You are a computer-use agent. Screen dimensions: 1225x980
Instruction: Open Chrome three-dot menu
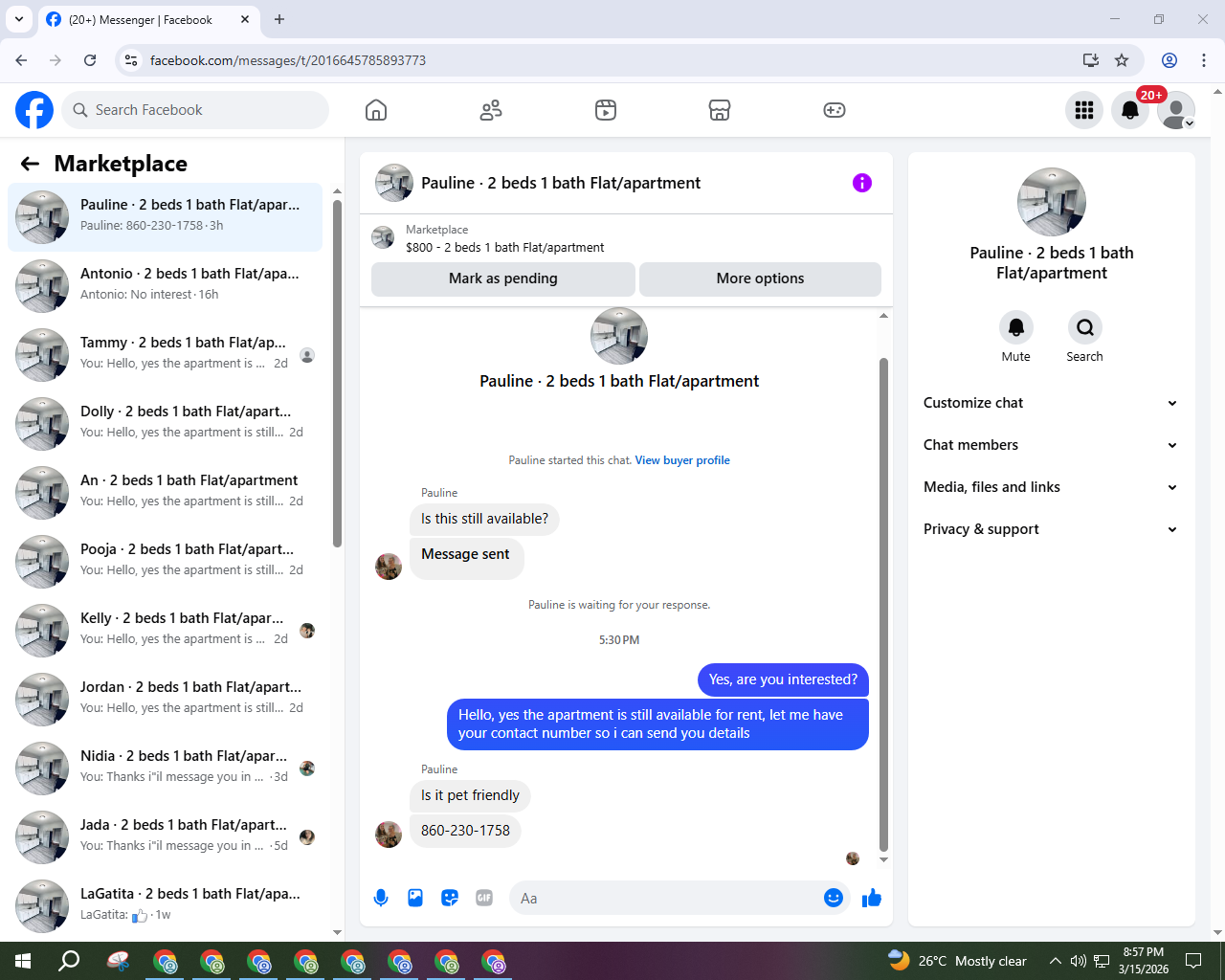coord(1204,60)
